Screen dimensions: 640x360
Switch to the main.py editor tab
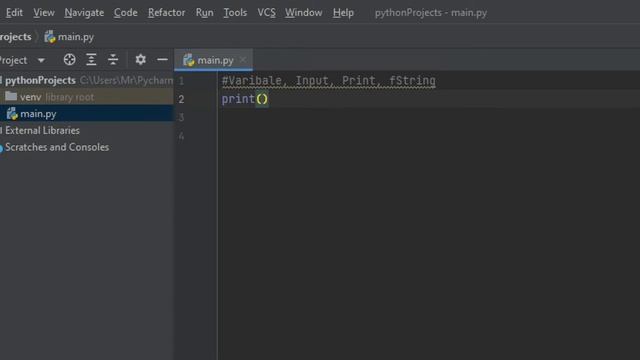[213, 60]
